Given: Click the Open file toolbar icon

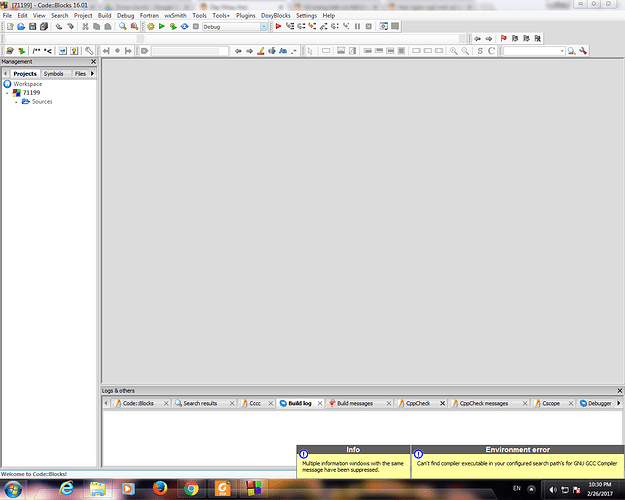Looking at the screenshot, I should coord(21,26).
